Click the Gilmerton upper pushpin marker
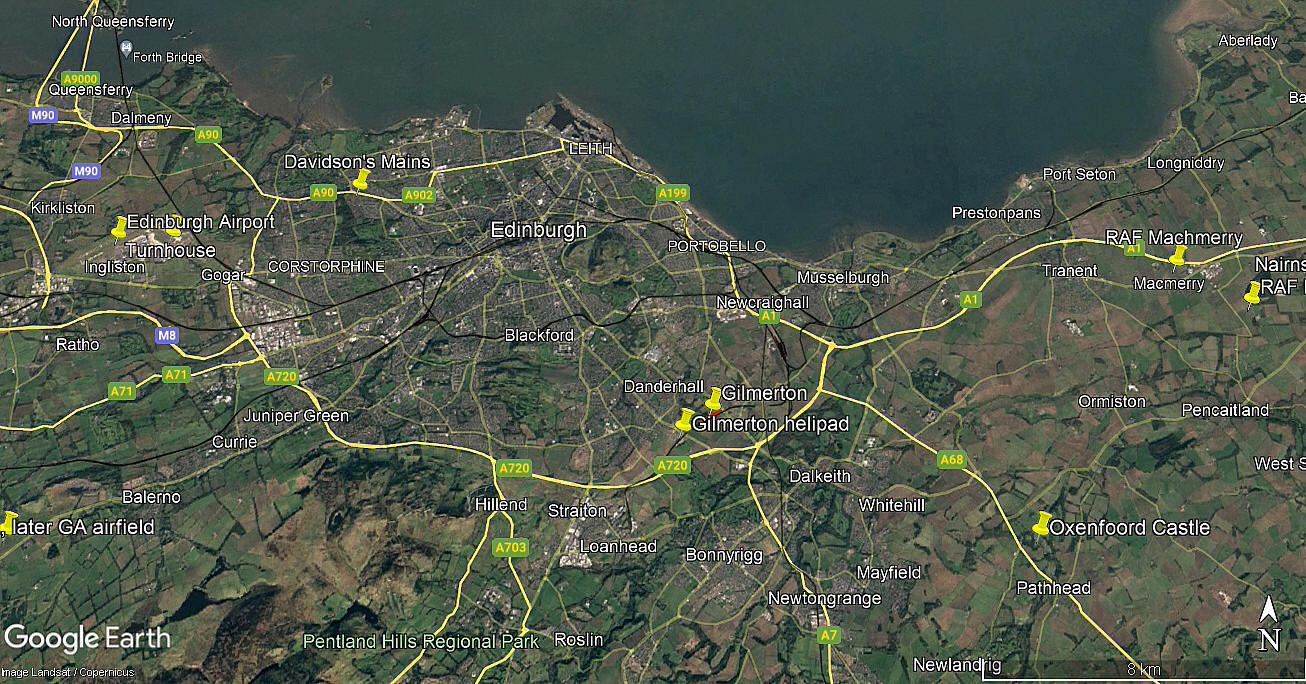Screen dimensions: 1306x684 714,399
